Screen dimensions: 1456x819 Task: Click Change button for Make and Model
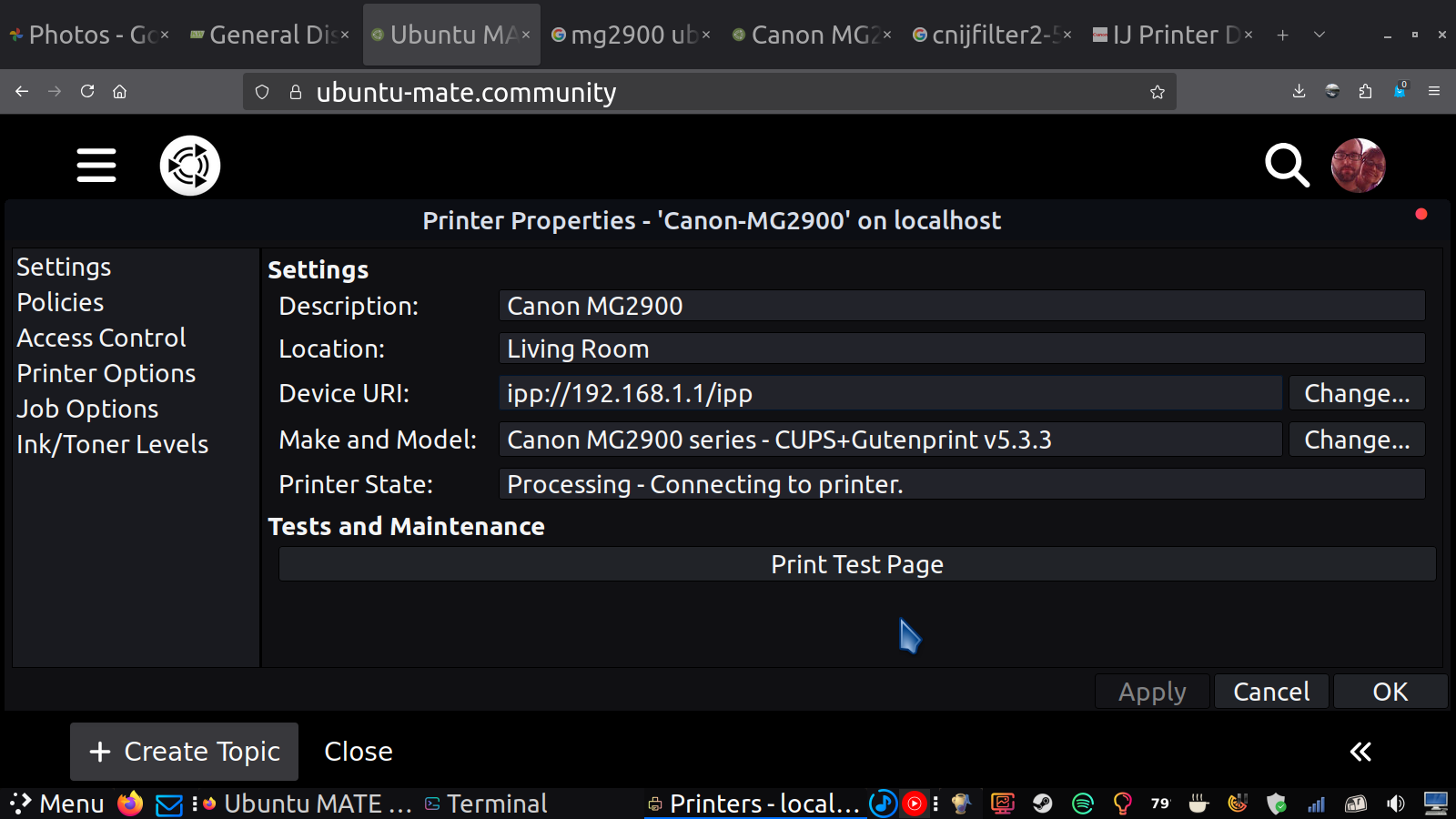1357,440
